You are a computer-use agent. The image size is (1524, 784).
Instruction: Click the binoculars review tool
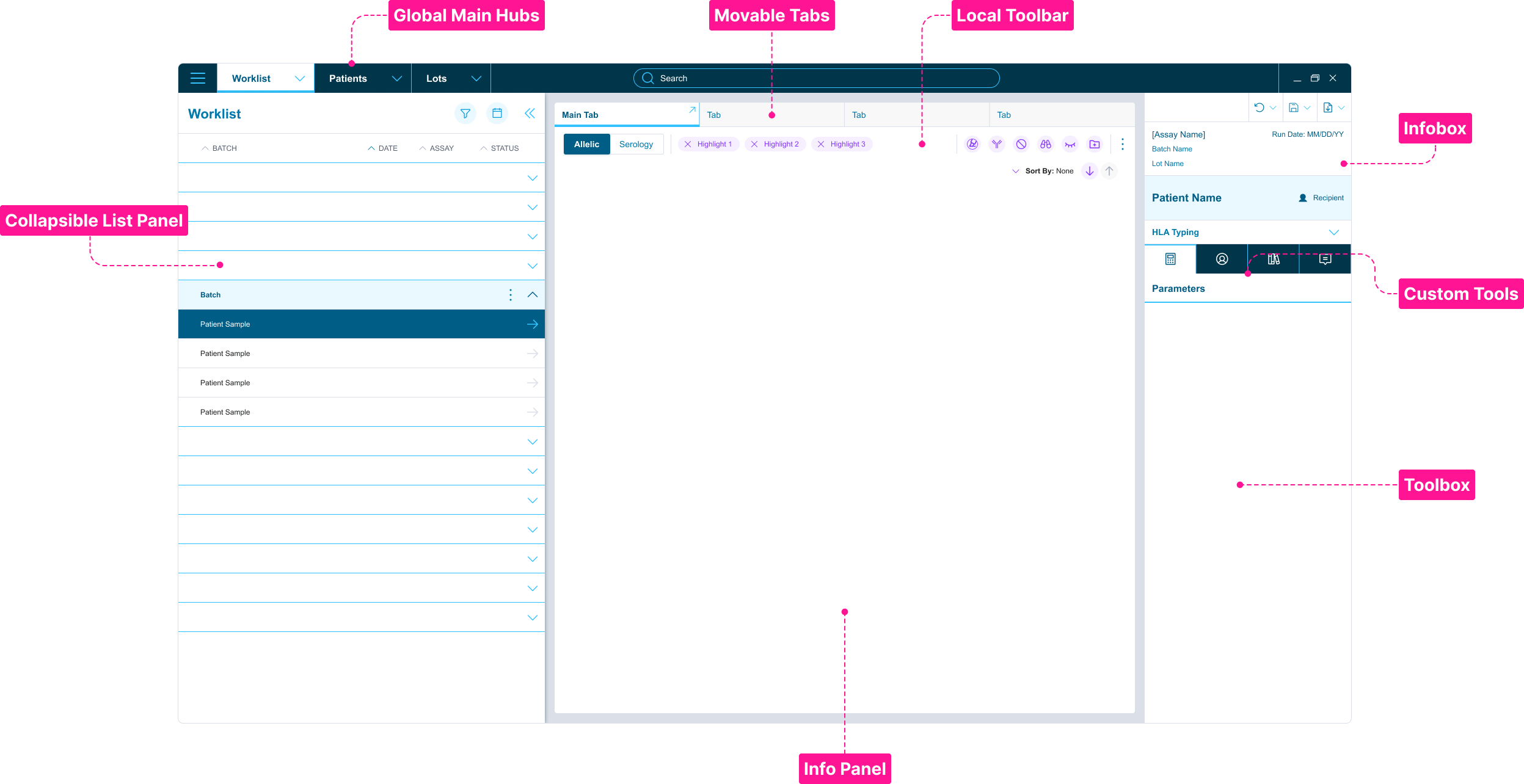(1046, 144)
